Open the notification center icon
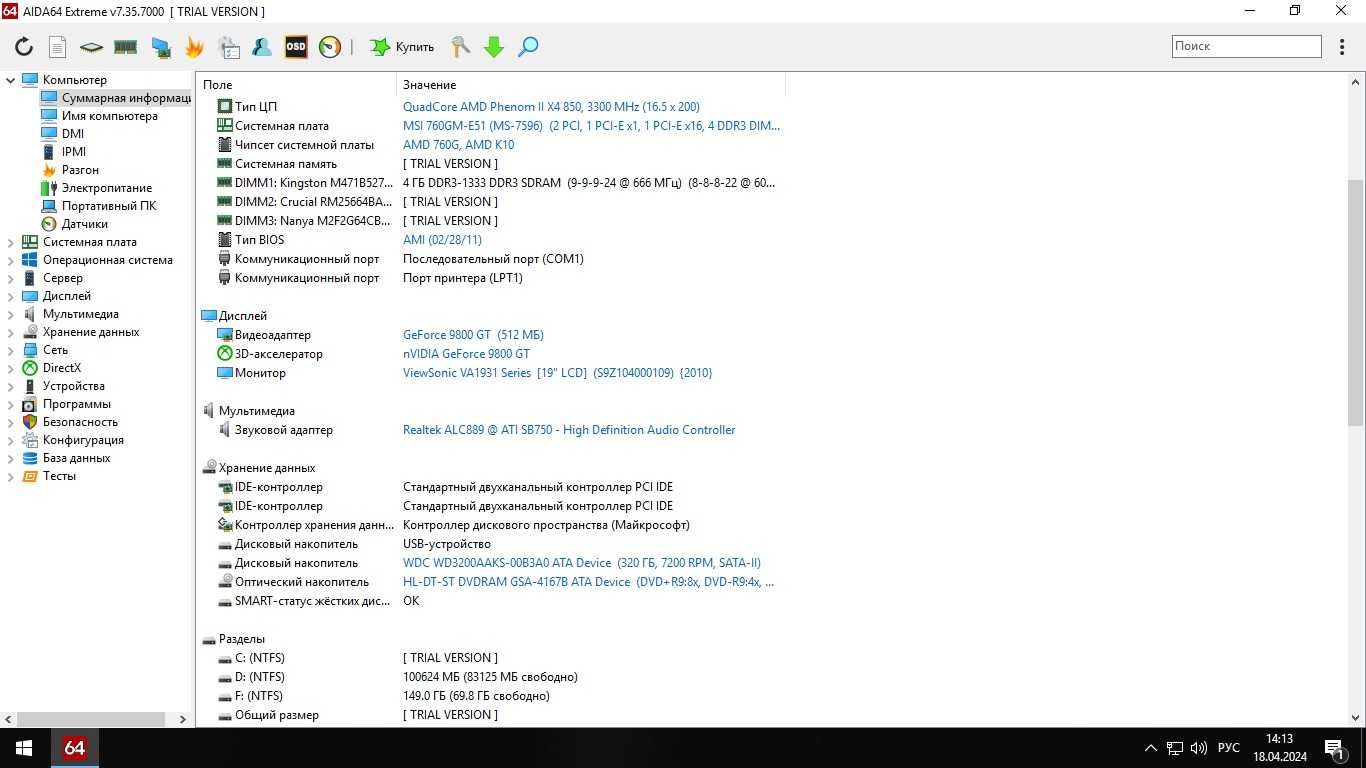The height and width of the screenshot is (768, 1366). (x=1334, y=748)
